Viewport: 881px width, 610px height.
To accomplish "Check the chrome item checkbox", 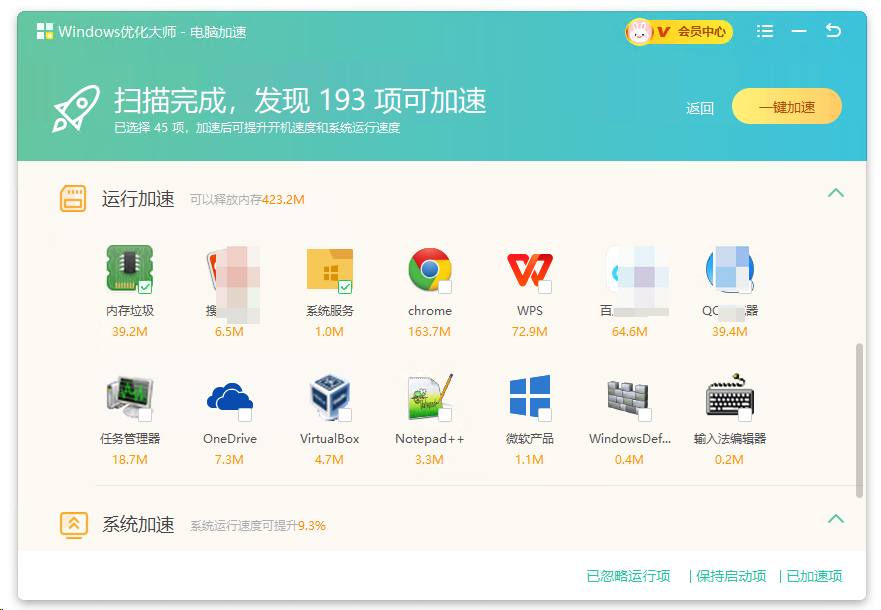I will [x=445, y=287].
